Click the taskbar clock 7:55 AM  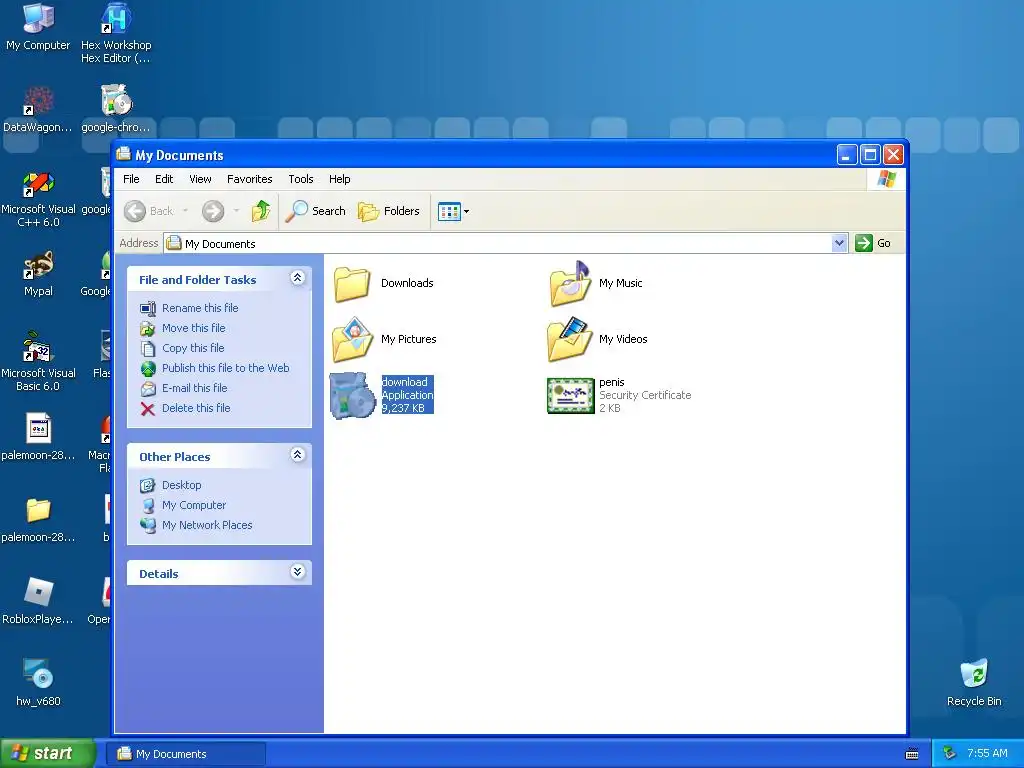[x=987, y=754]
